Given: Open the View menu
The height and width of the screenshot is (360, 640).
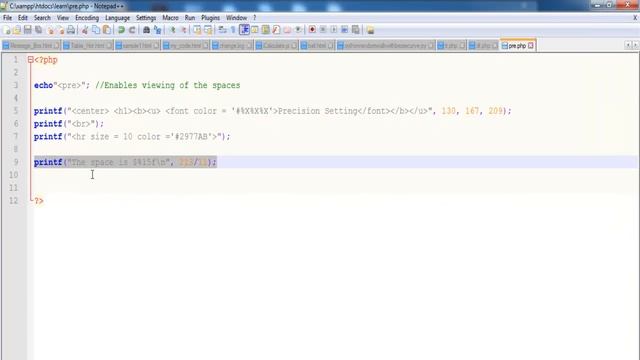Looking at the screenshot, I should [x=63, y=18].
